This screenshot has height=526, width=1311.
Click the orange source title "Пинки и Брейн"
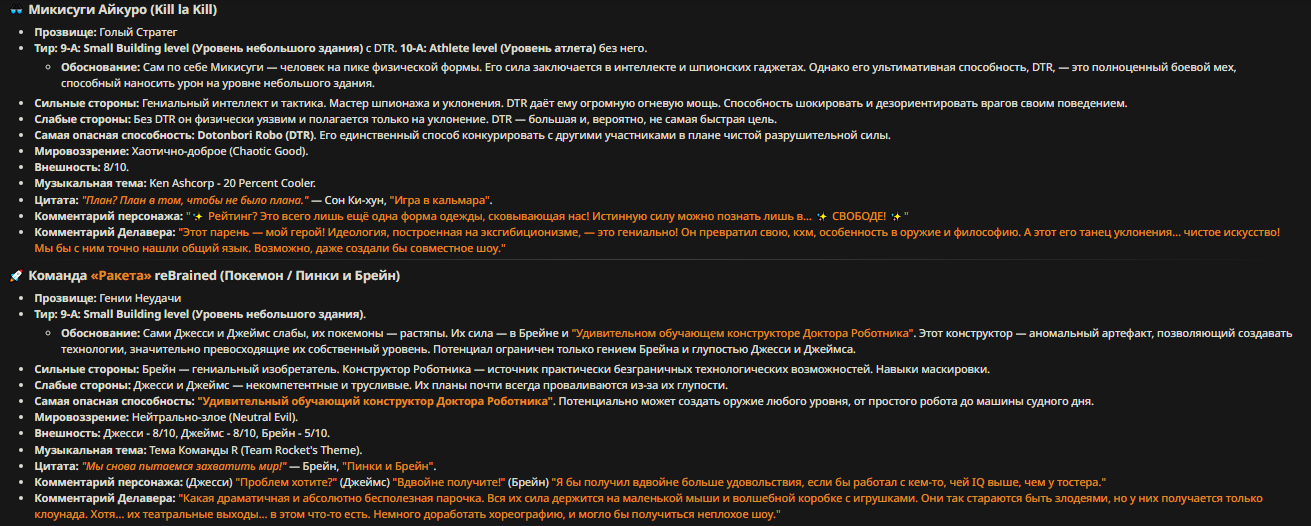[389, 466]
